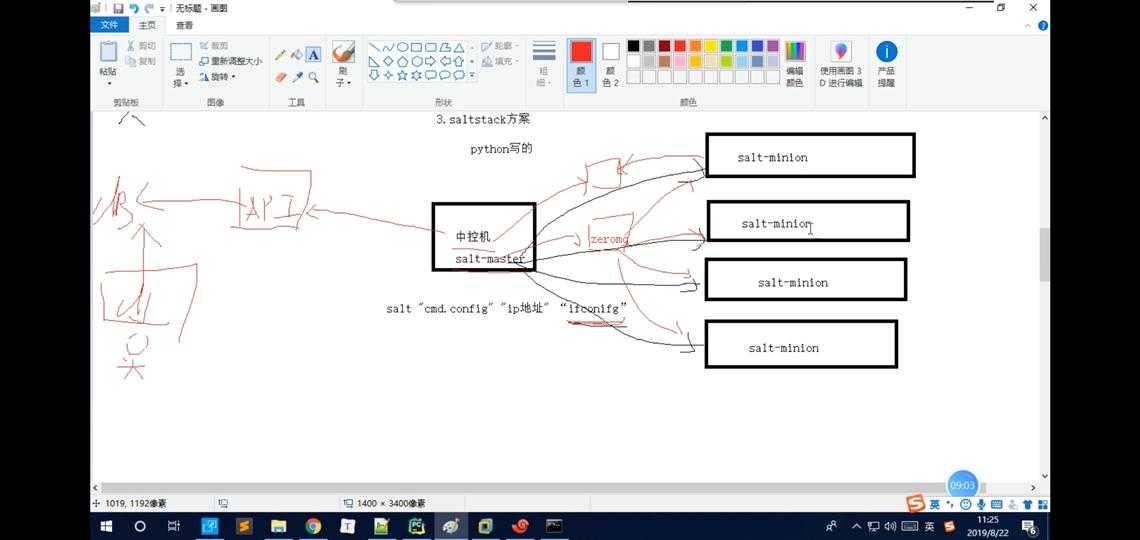Switch to the View (查看) tab

tap(185, 25)
